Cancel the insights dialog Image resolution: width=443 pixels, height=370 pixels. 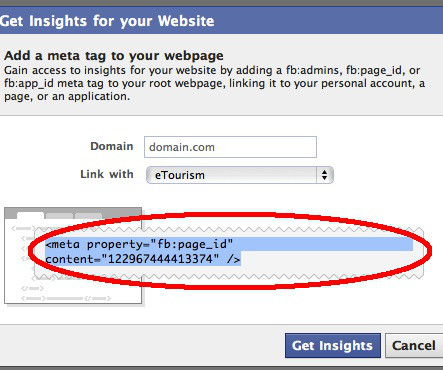414,345
